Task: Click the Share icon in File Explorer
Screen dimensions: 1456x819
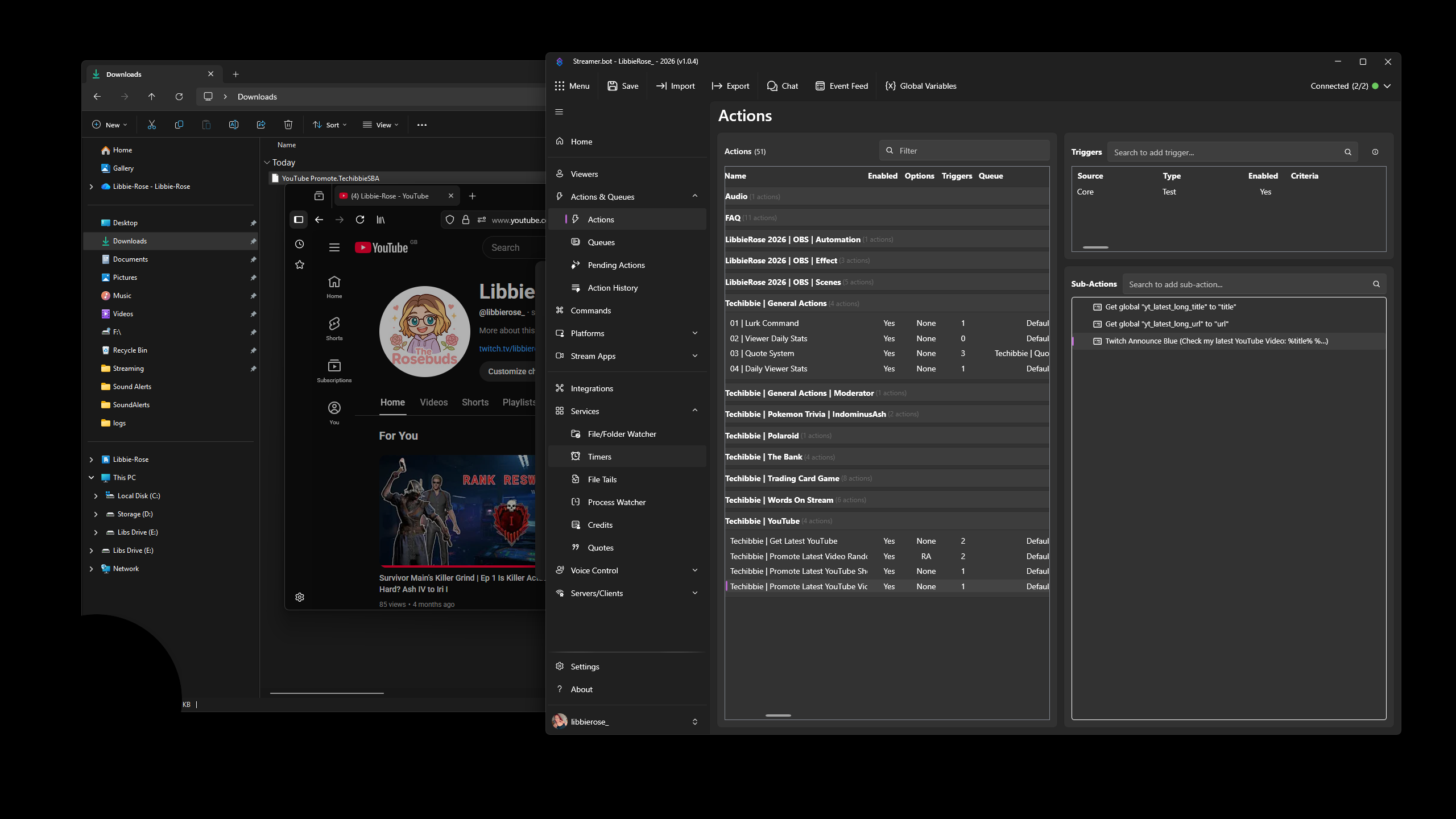Action: tap(261, 125)
